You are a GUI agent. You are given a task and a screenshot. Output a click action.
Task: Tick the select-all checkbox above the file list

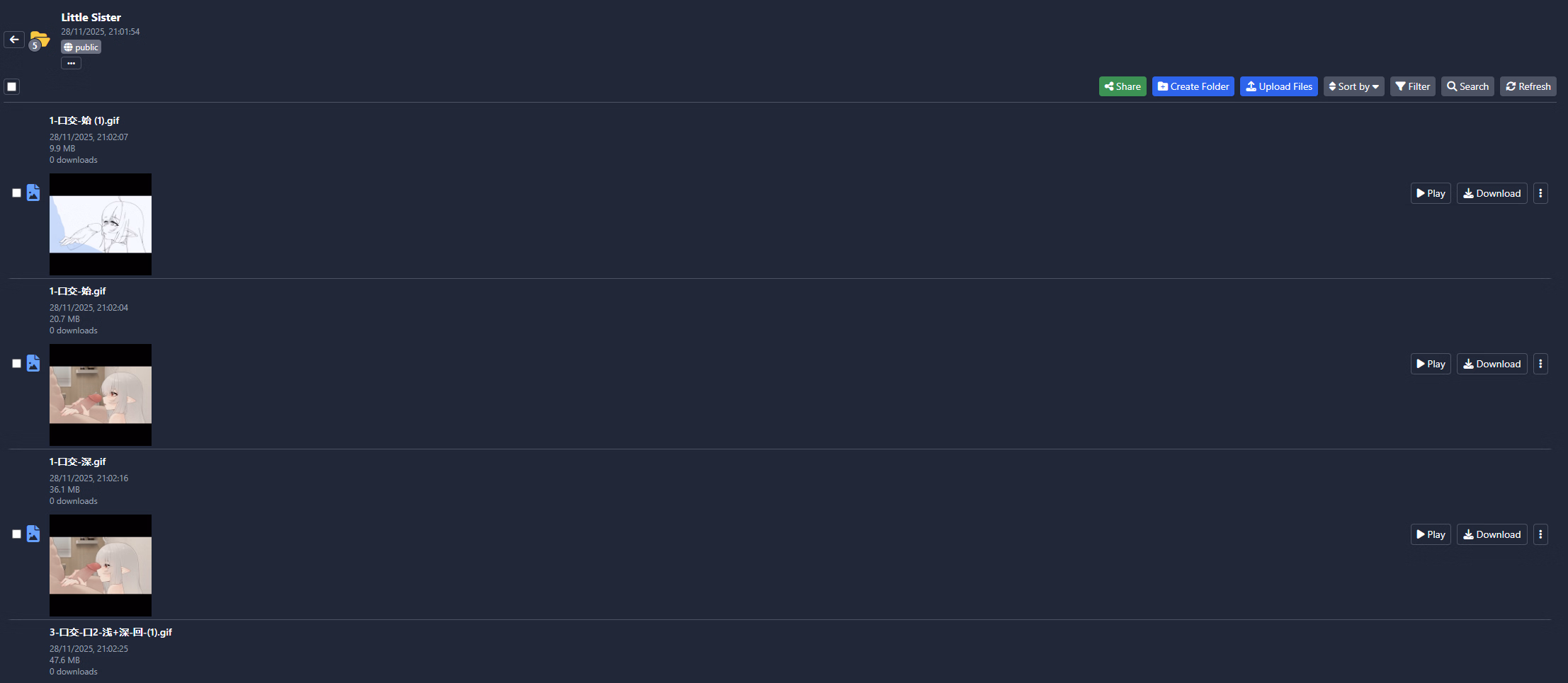point(12,87)
